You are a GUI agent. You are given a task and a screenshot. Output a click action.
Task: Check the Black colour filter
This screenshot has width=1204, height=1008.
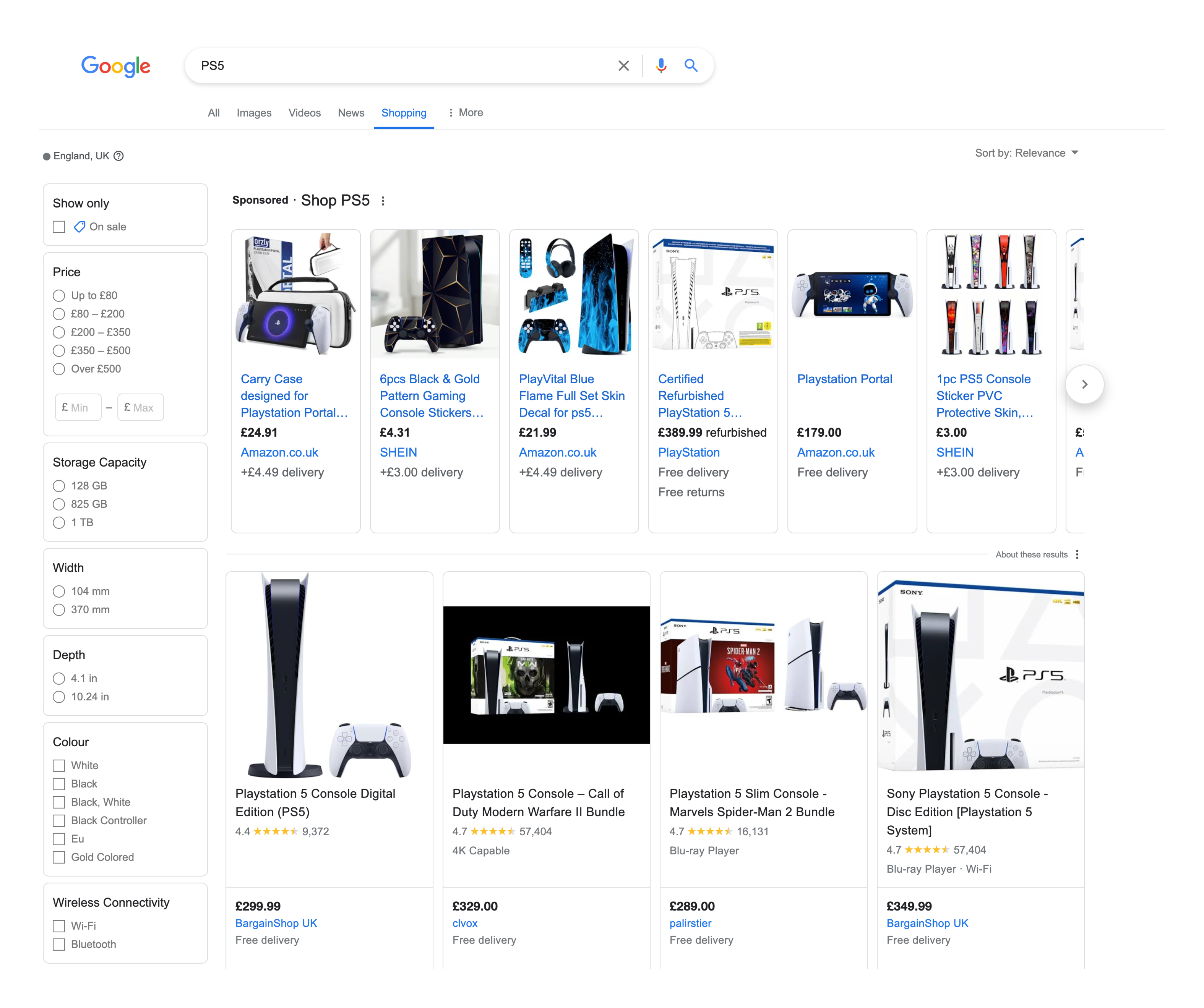click(59, 784)
